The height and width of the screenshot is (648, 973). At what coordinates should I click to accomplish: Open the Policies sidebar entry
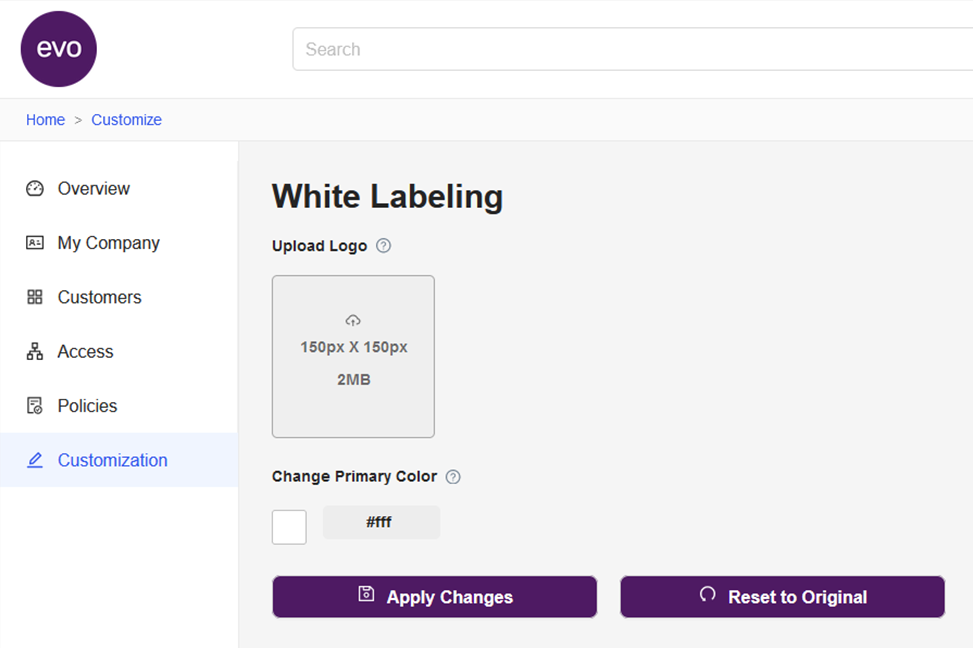(87, 406)
